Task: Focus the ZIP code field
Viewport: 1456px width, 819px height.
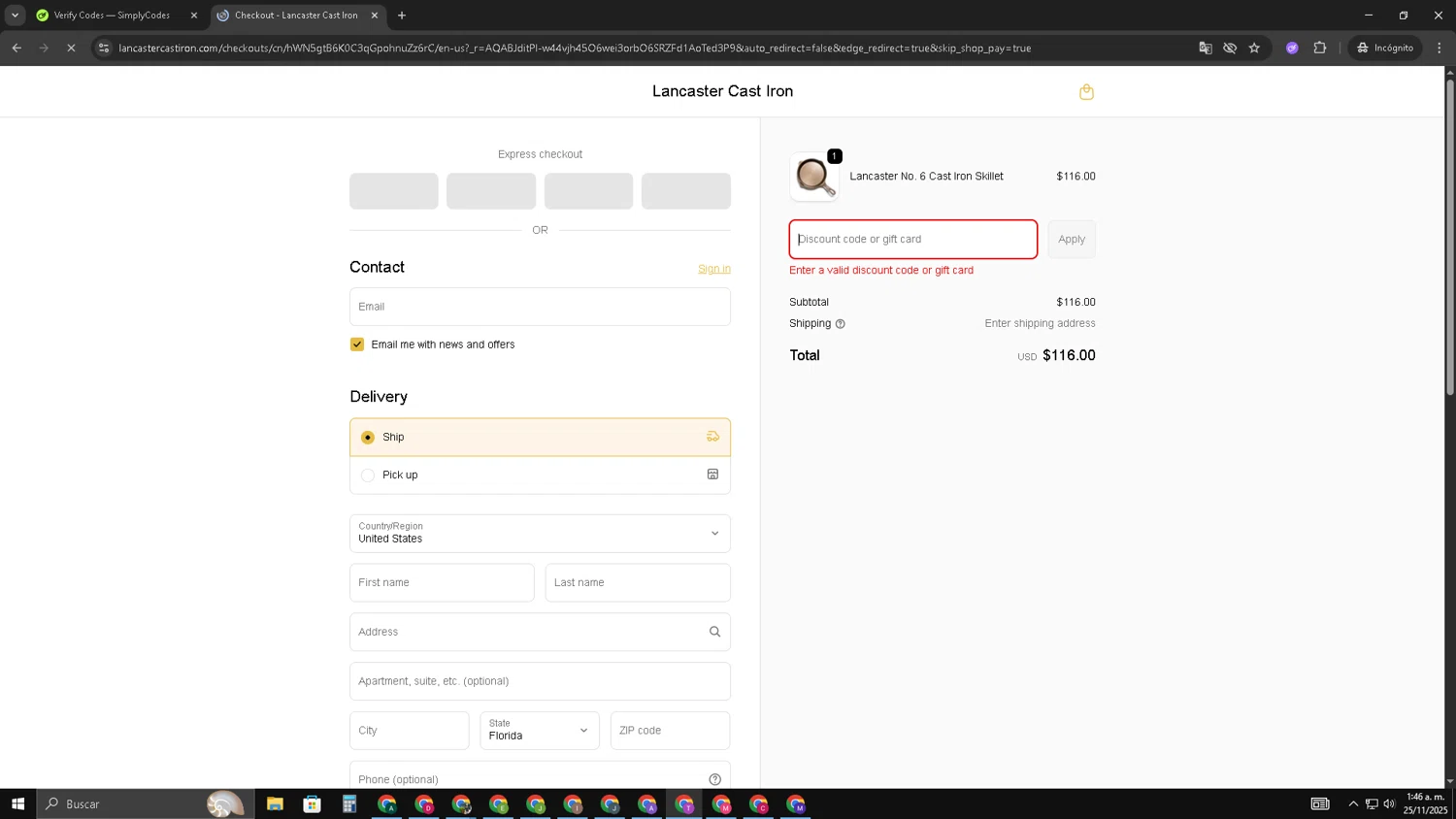Action: coord(670,730)
